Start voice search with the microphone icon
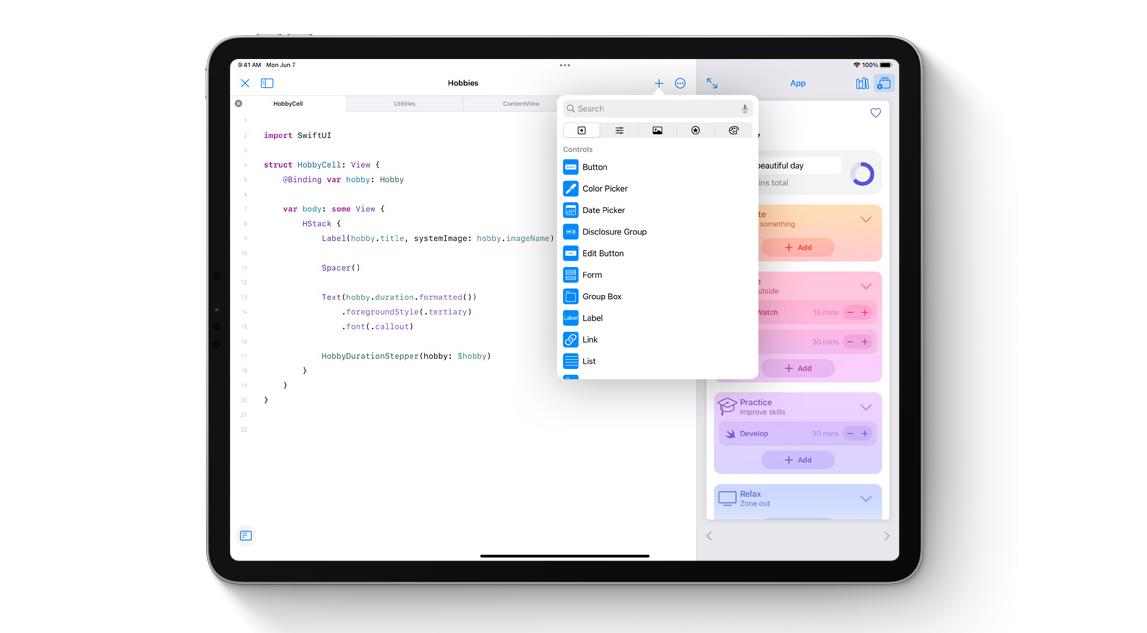1147x633 pixels. click(746, 108)
